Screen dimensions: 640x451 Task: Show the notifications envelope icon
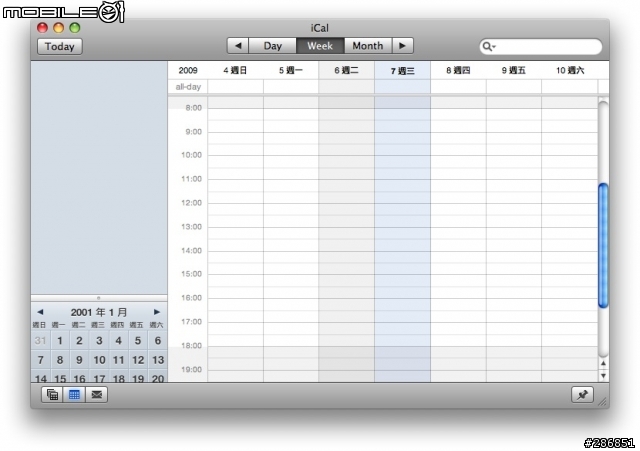click(97, 395)
